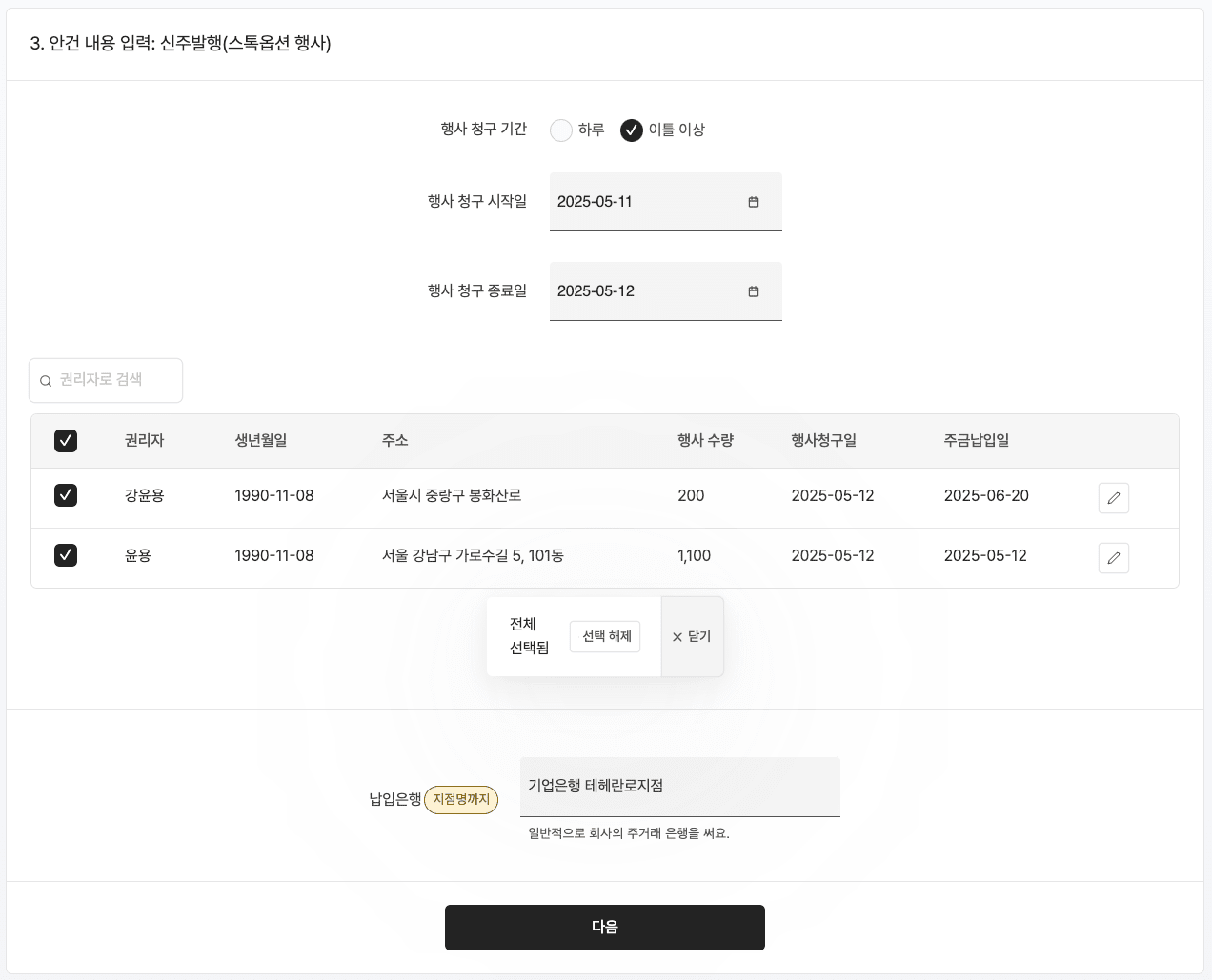Viewport: 1212px width, 980px height.
Task: Click the 주소 column header
Action: 395,440
